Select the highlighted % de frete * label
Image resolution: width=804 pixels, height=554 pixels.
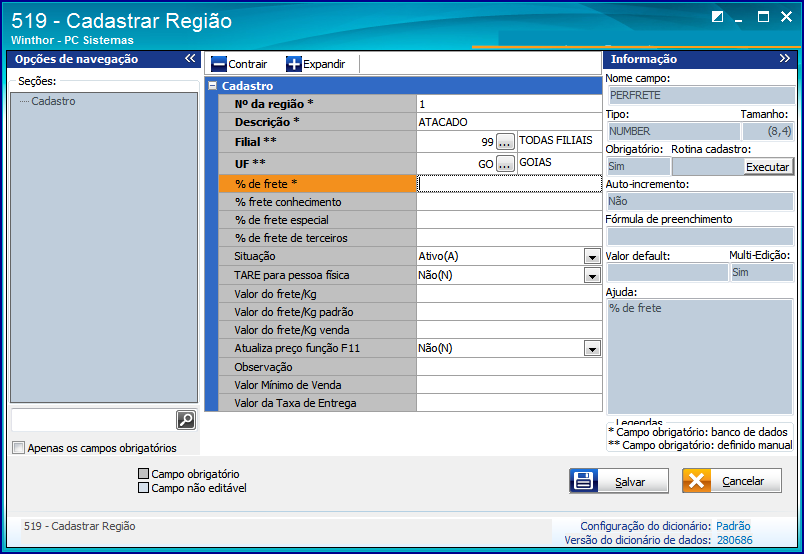point(317,184)
